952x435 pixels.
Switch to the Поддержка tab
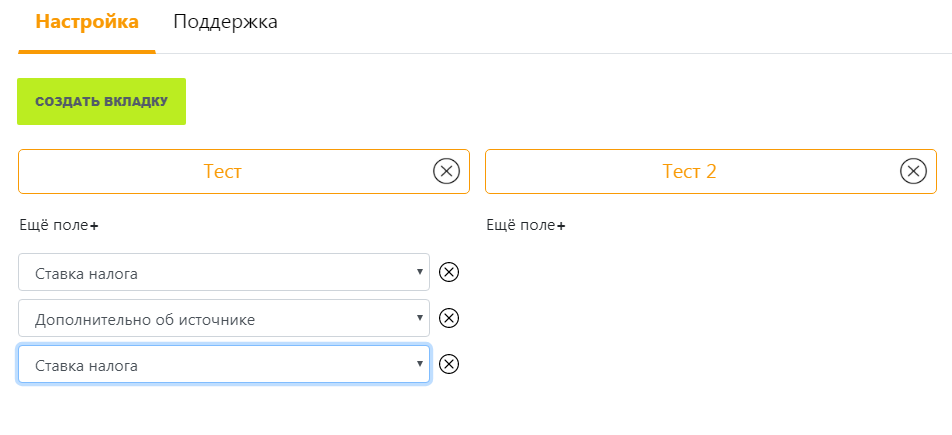[x=225, y=22]
